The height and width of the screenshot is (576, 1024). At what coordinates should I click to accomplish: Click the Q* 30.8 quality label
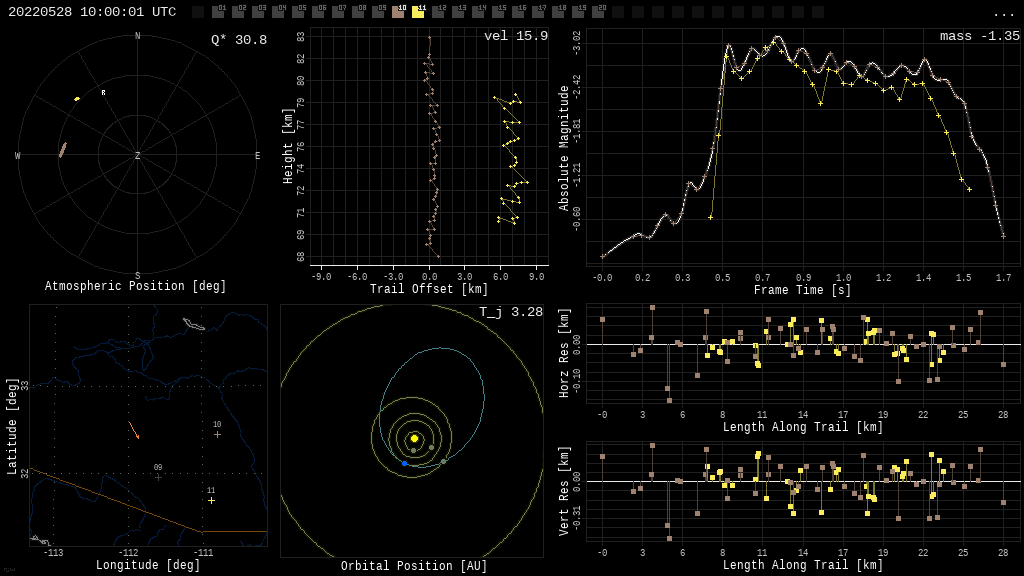point(238,40)
